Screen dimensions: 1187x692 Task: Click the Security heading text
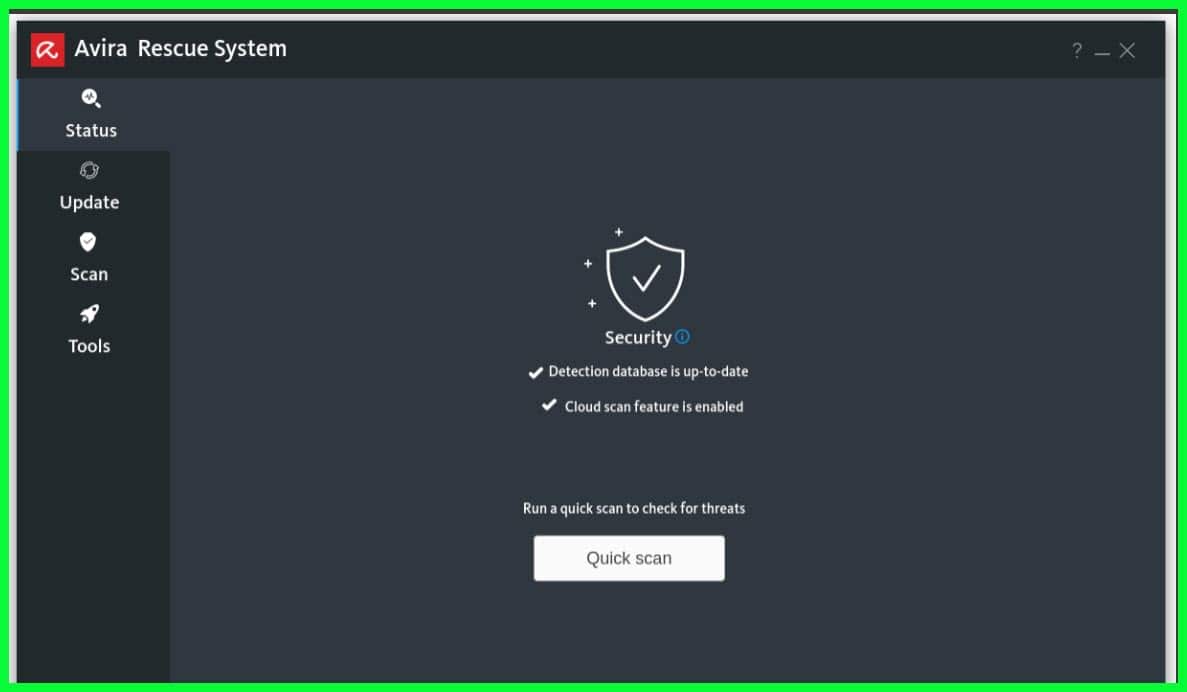point(637,338)
